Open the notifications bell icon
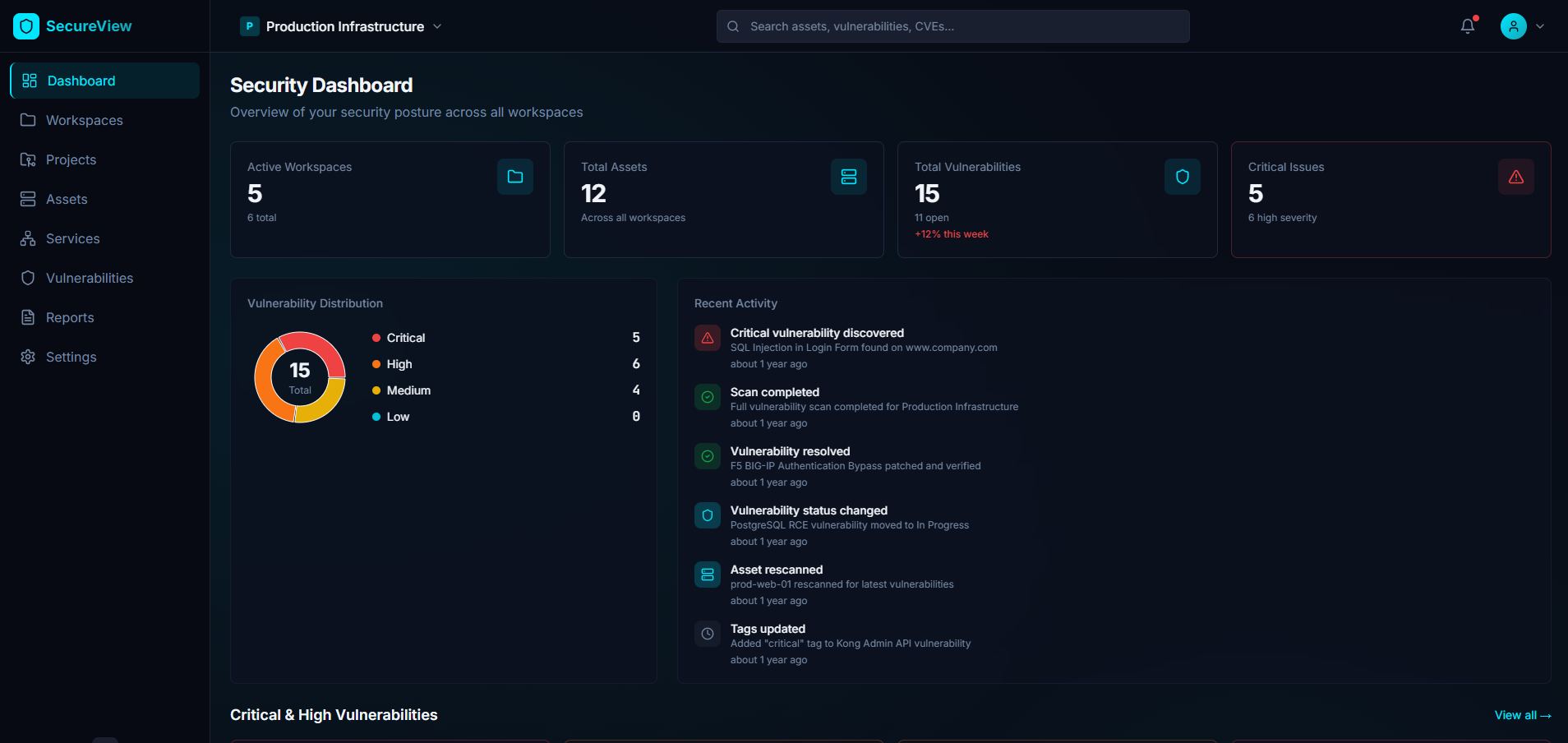 [x=1468, y=26]
